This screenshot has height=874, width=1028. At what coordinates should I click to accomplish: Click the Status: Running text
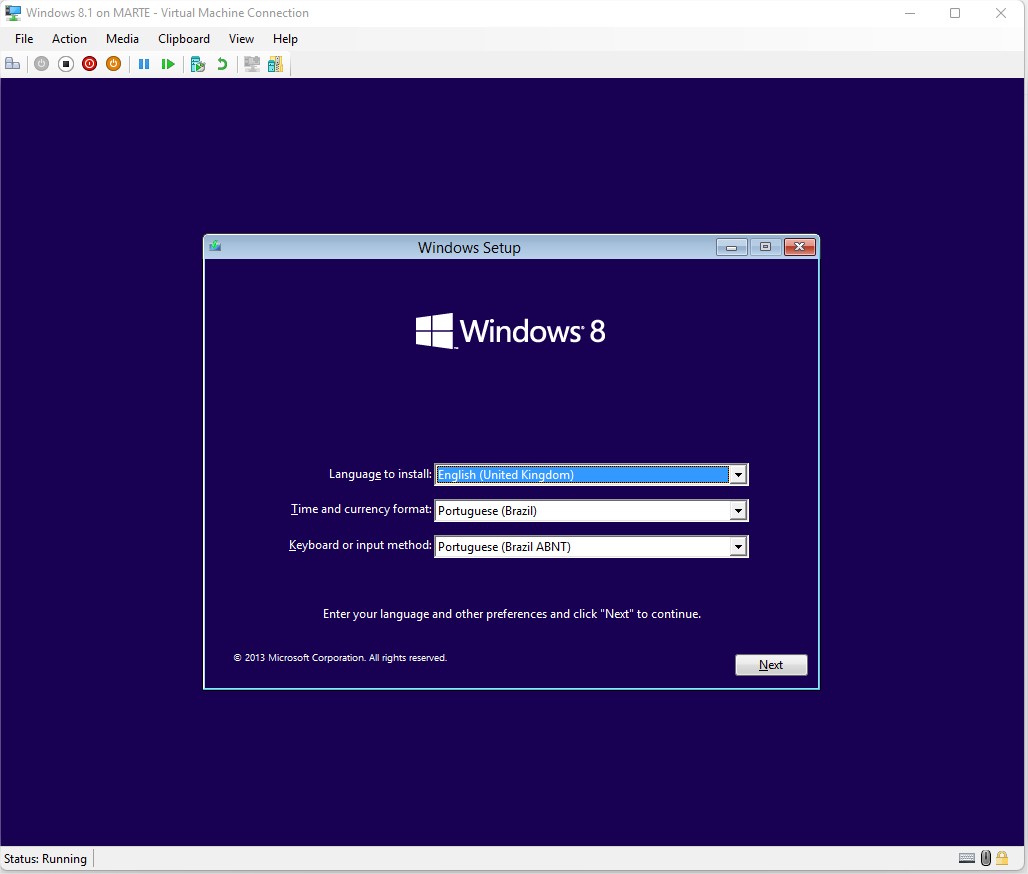pos(45,859)
